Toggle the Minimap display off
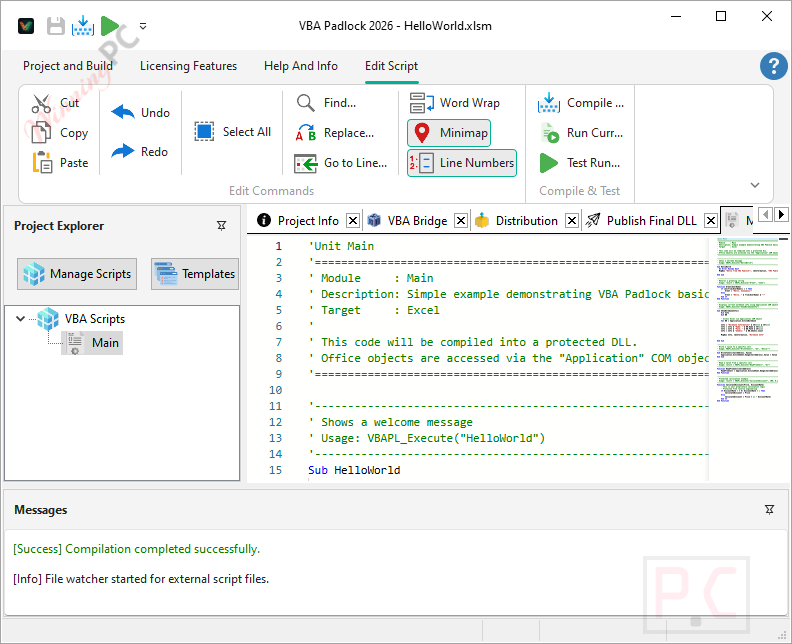 coord(449,133)
